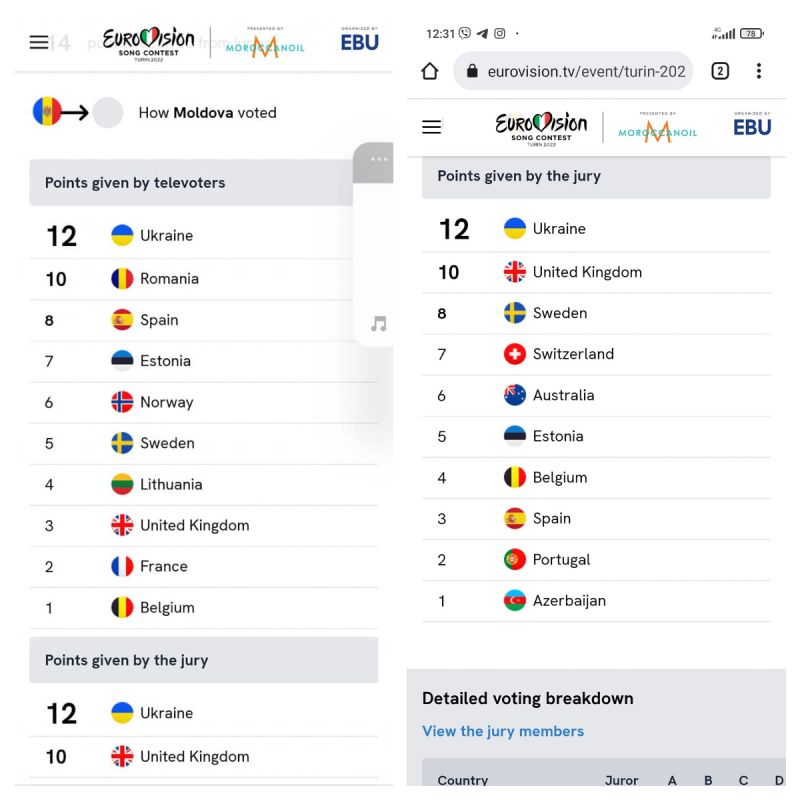Click the Eurovision Song Contest logo at left
Viewport: 800px width, 800px height.
[148, 44]
